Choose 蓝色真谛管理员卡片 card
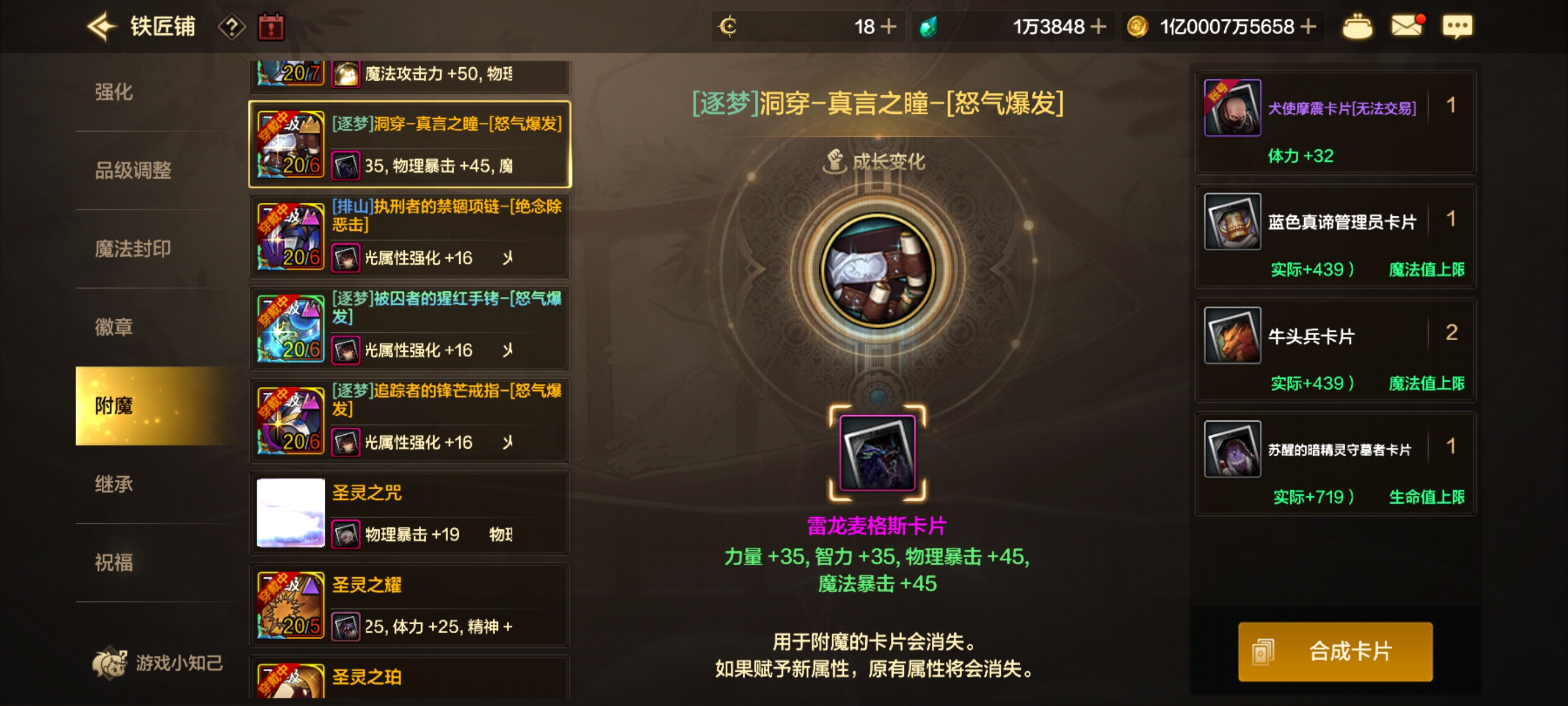The height and width of the screenshot is (706, 1568). (1336, 237)
